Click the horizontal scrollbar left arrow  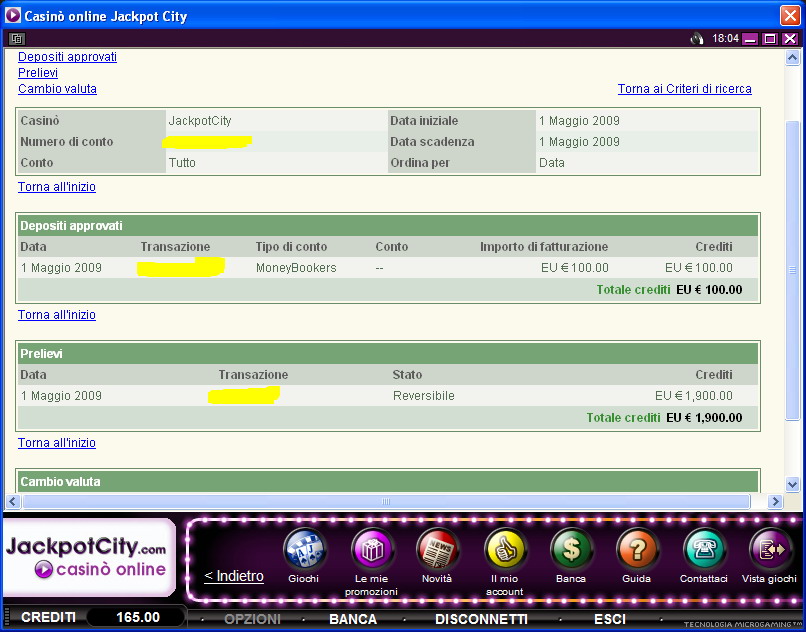pos(13,501)
